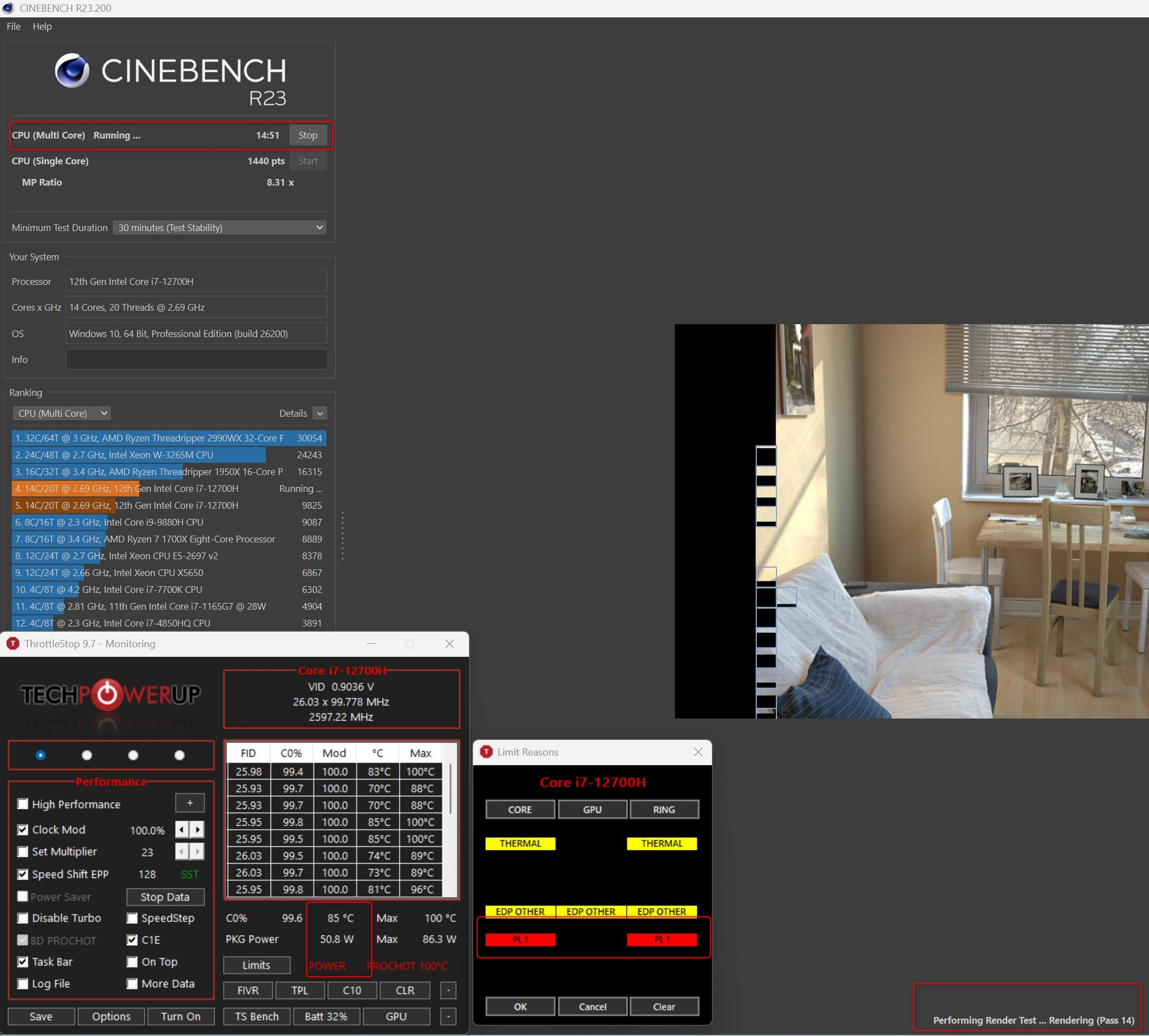Viewport: 1149px width, 1036px height.
Task: Enable the Log File checkbox
Action: click(x=23, y=984)
